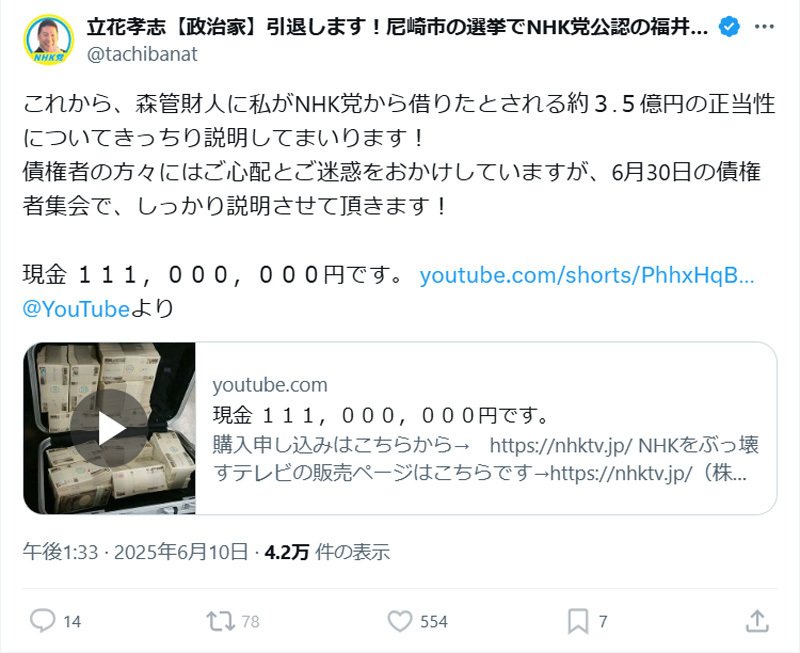Click the suitcase cash thumbnail image

(109, 429)
